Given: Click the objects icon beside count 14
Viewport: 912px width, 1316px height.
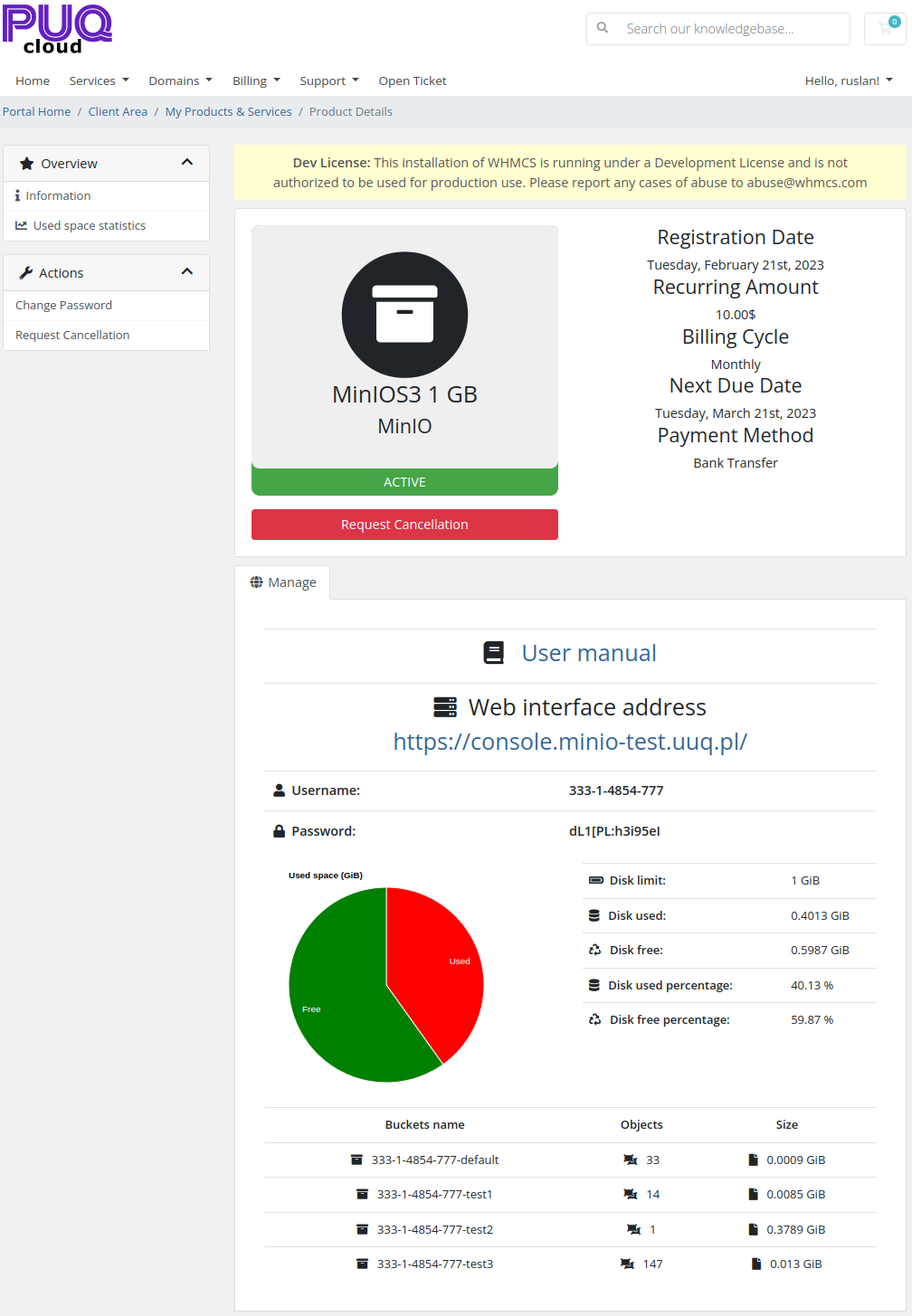Looking at the screenshot, I should (631, 1194).
